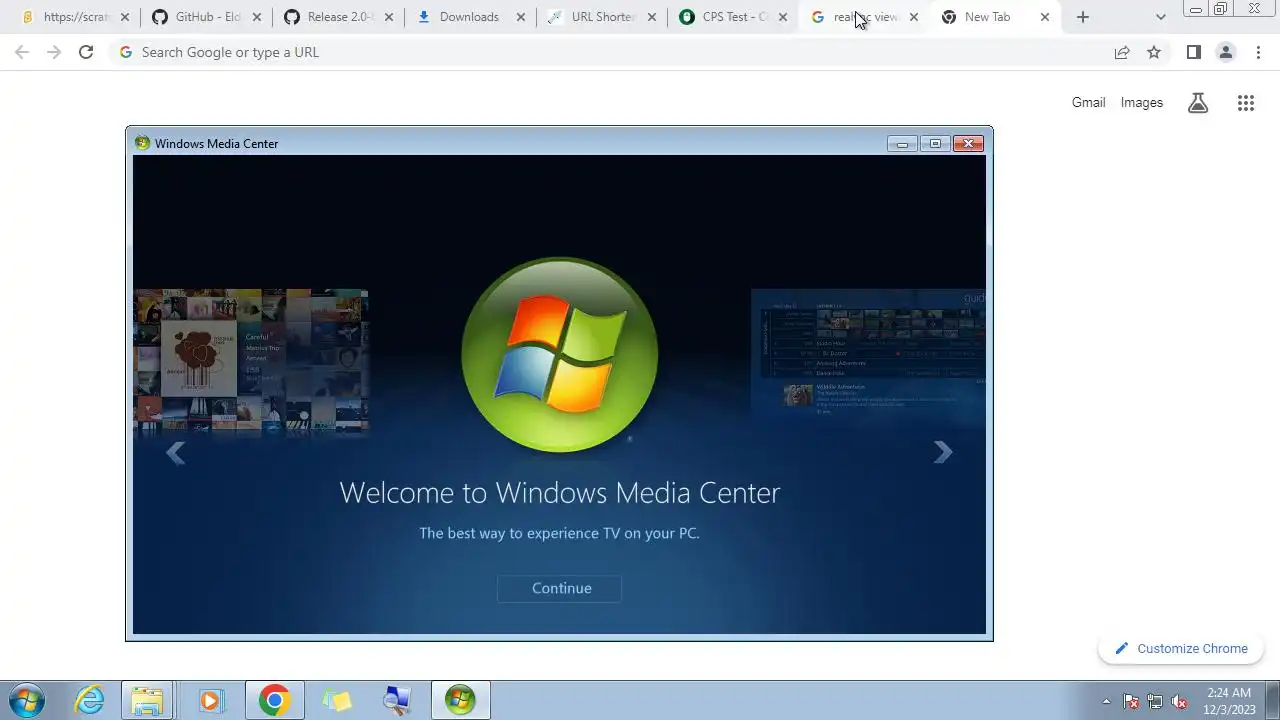
Task: Close the GitHub - Eld tab
Action: pos(257,17)
